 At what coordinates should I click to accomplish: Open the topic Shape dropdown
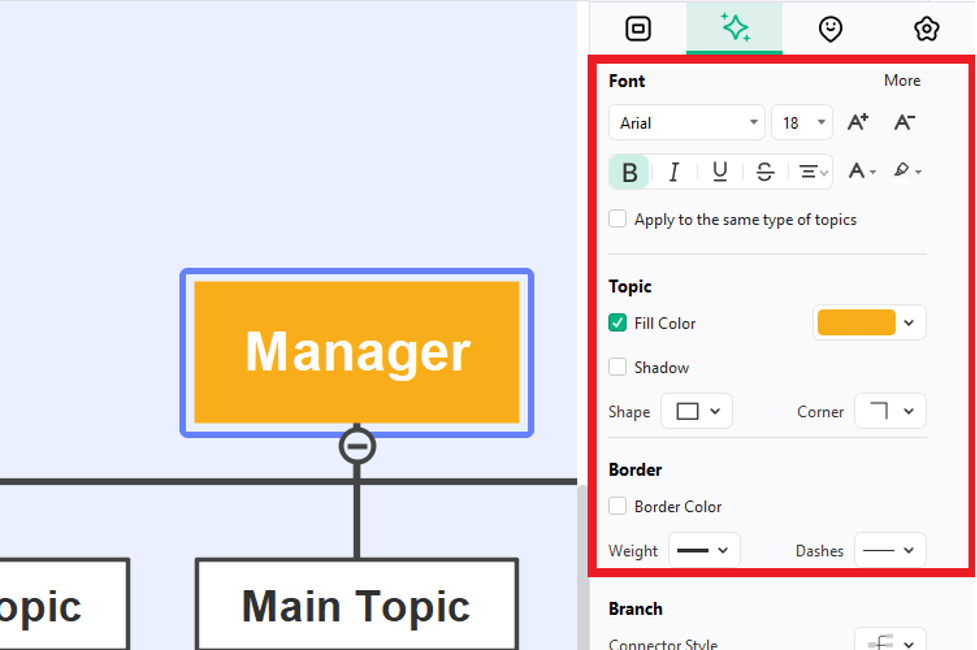[x=697, y=411]
